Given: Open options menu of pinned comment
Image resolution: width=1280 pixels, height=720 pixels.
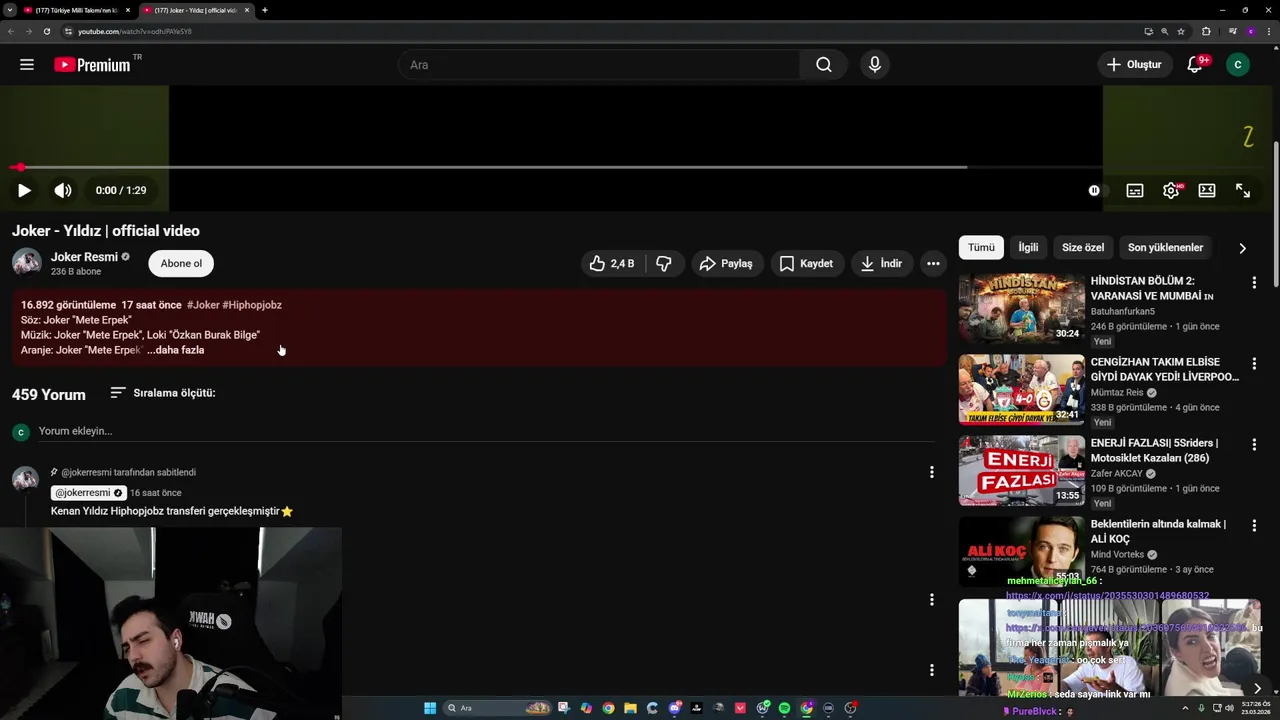Looking at the screenshot, I should [931, 472].
